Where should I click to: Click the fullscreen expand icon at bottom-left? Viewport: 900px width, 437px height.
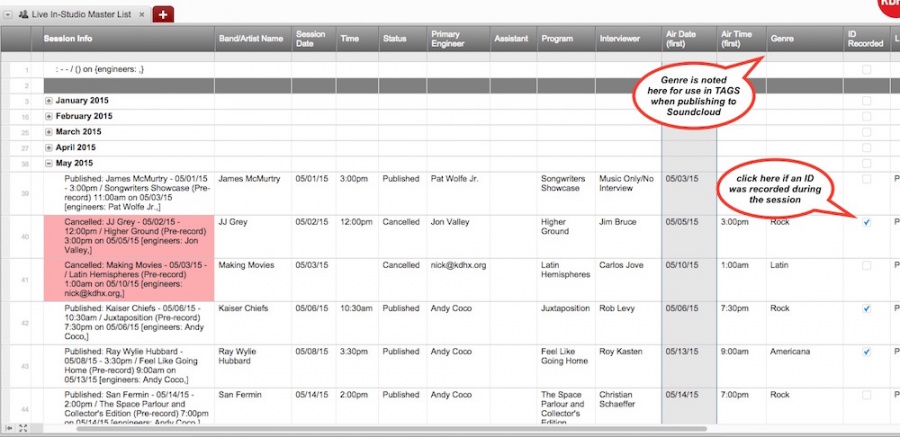pyautogui.click(x=23, y=429)
